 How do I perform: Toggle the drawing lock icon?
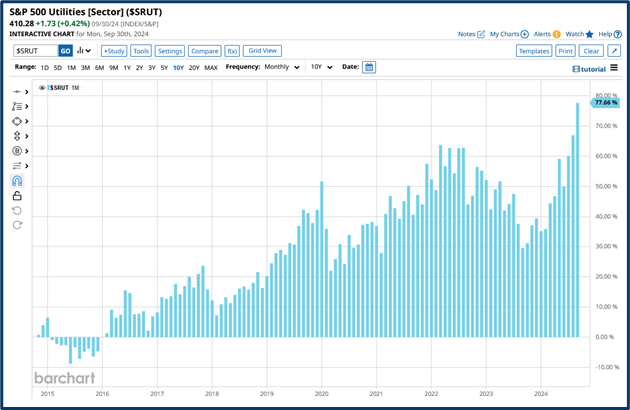(17, 196)
